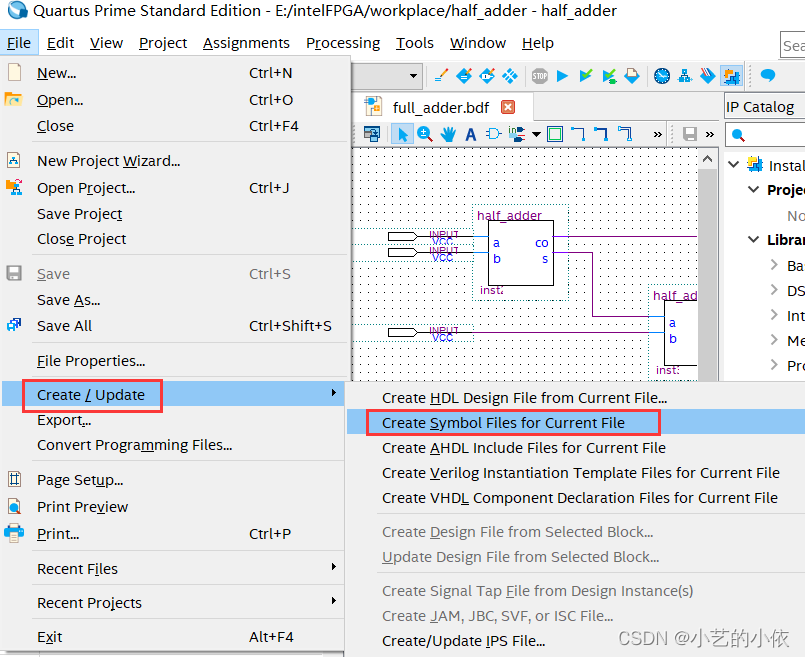The image size is (805, 657).
Task: Open the Timing Analyzer clock icon
Action: click(x=662, y=76)
